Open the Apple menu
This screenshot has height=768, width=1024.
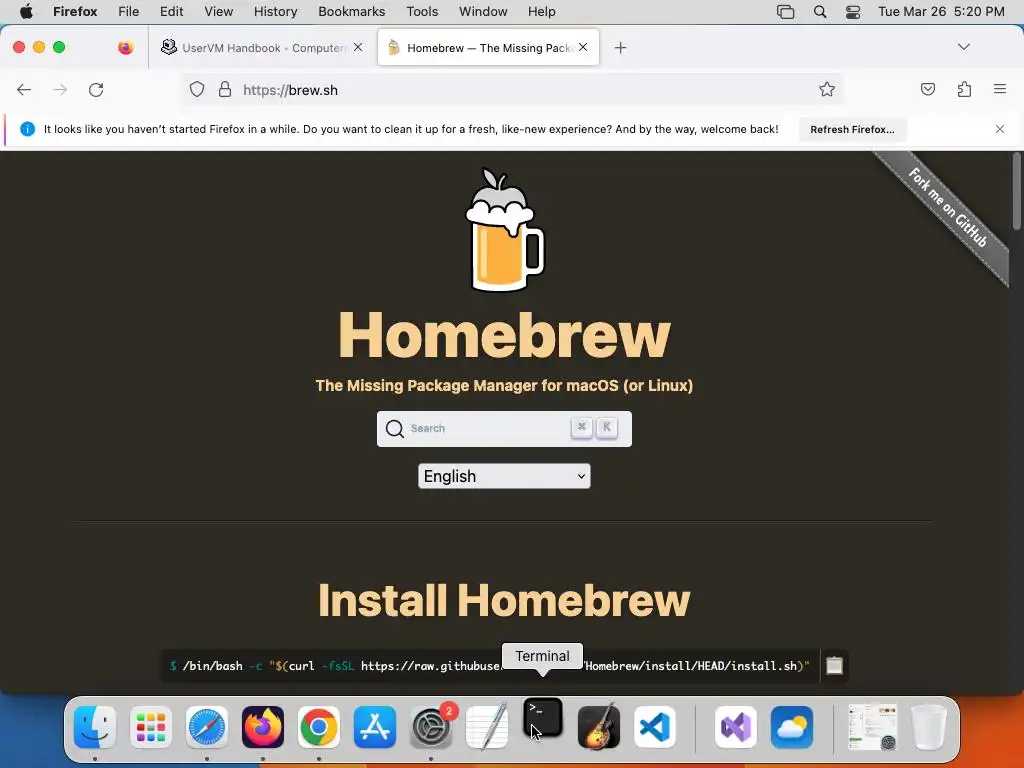click(x=26, y=12)
